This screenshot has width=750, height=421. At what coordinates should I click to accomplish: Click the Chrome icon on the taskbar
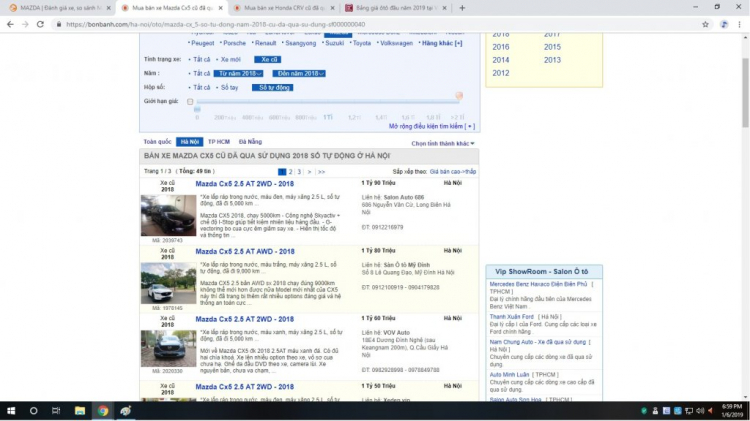pos(103,410)
